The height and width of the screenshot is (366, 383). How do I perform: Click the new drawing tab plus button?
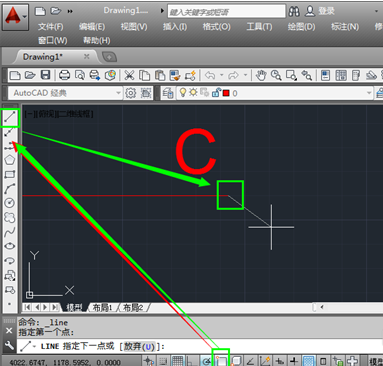(109, 57)
